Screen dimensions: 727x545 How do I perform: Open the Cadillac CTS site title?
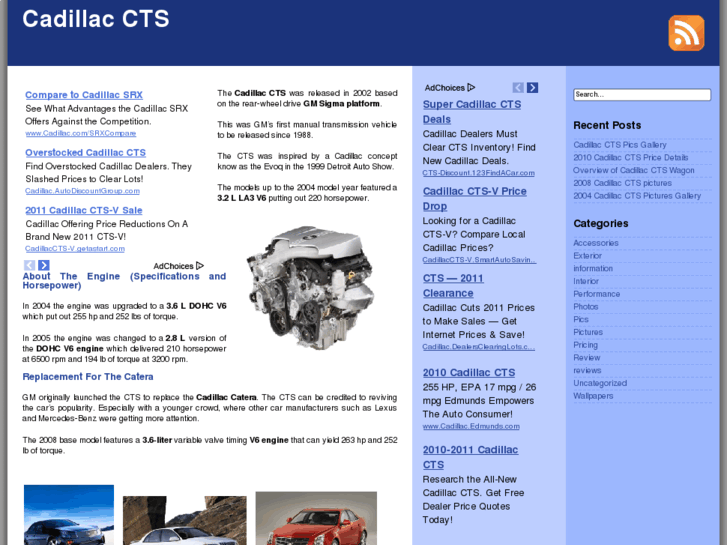click(96, 19)
